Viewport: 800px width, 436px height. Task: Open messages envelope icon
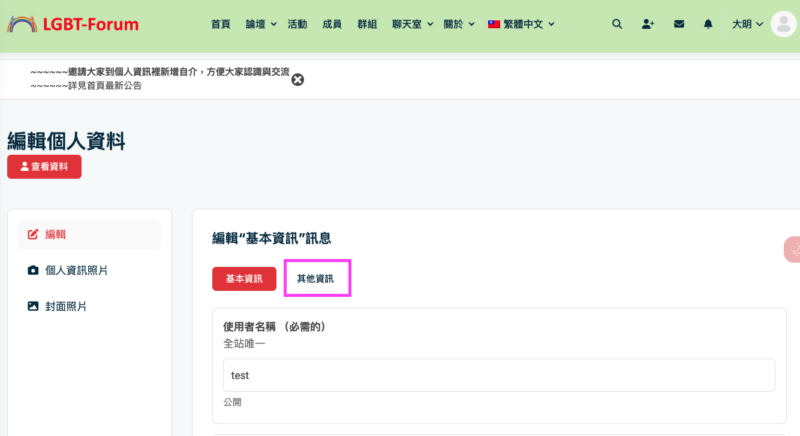tap(679, 24)
